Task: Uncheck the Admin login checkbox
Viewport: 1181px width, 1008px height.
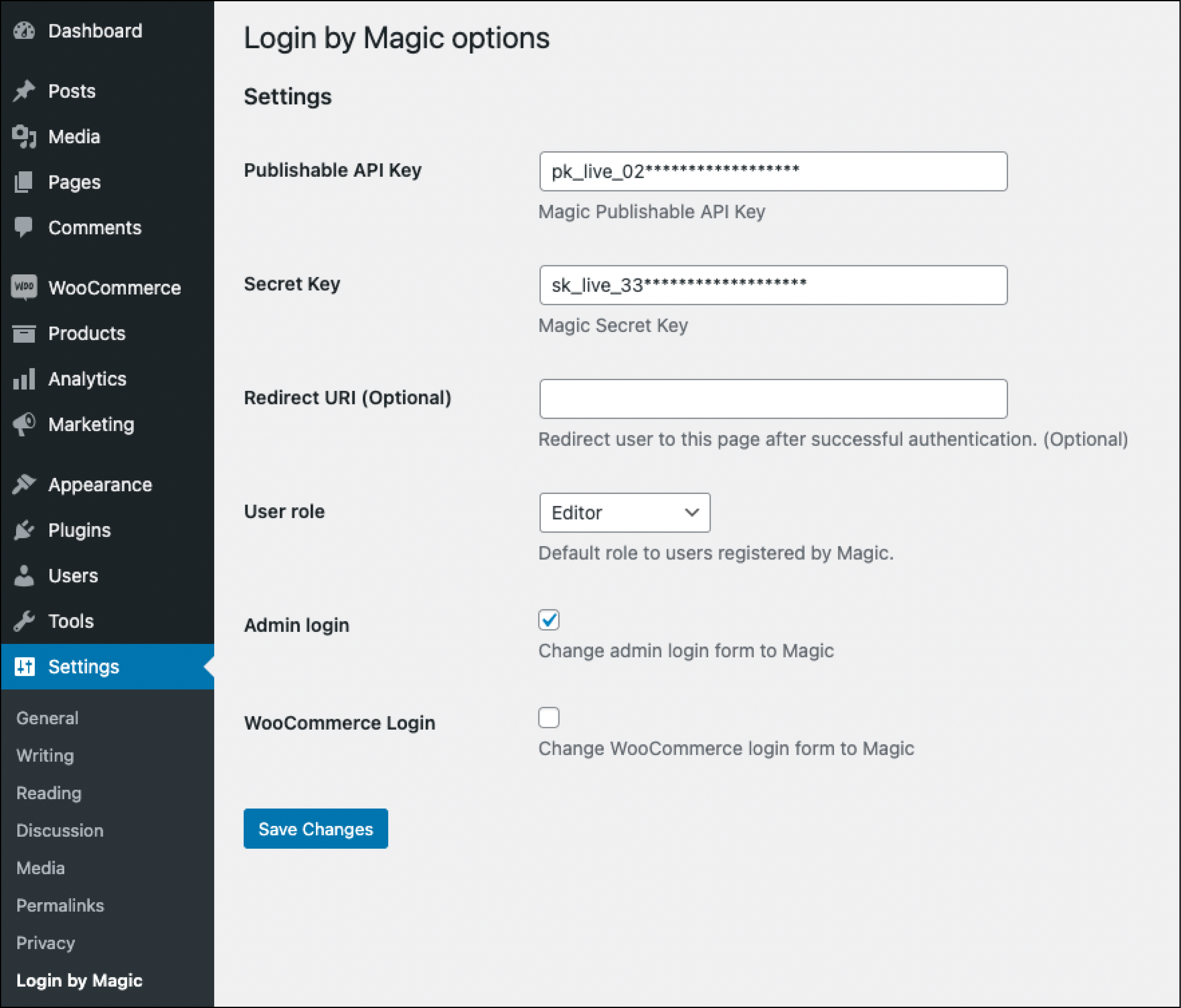Action: click(x=548, y=621)
